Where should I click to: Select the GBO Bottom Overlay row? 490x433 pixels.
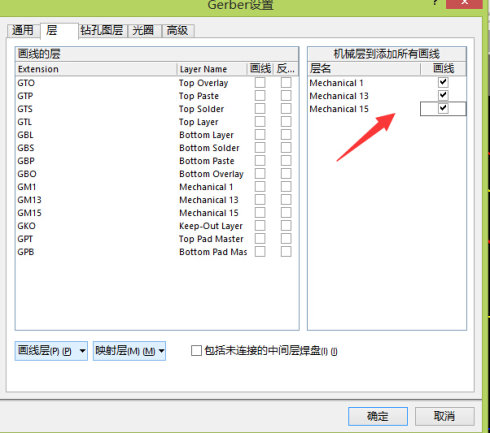click(x=157, y=174)
